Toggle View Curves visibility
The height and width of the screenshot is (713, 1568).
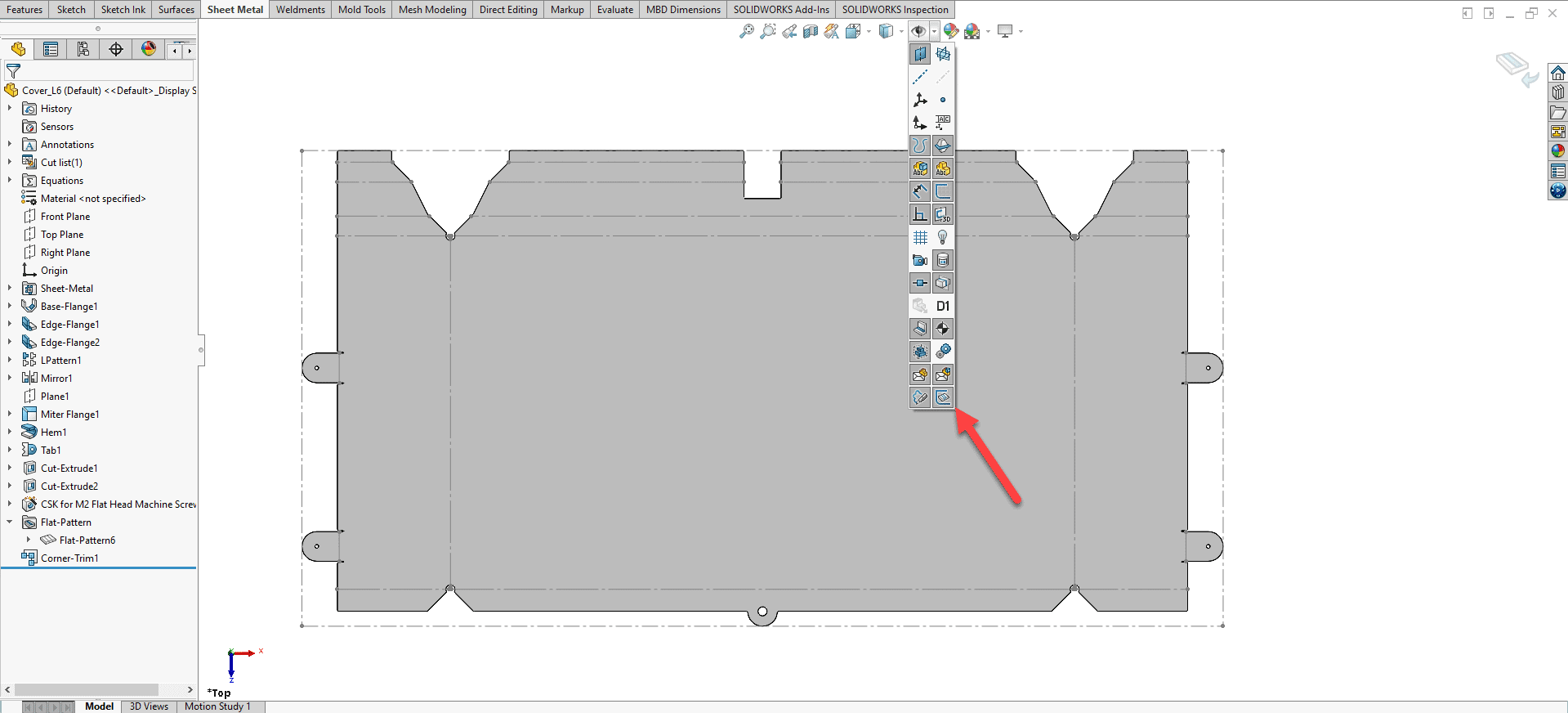click(x=920, y=146)
